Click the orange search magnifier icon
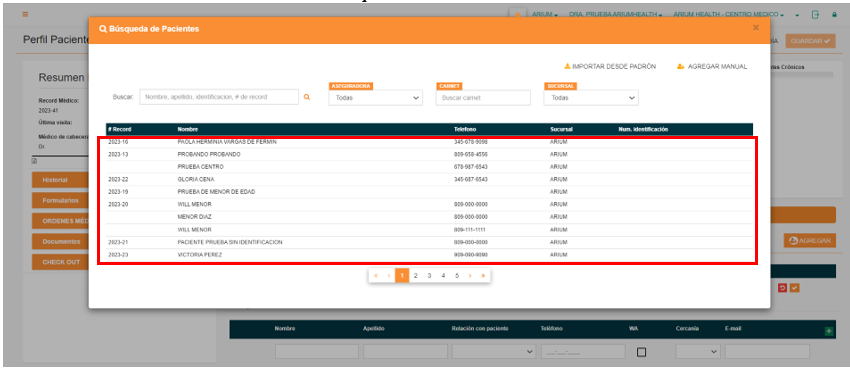This screenshot has width=850, height=369. click(x=306, y=97)
